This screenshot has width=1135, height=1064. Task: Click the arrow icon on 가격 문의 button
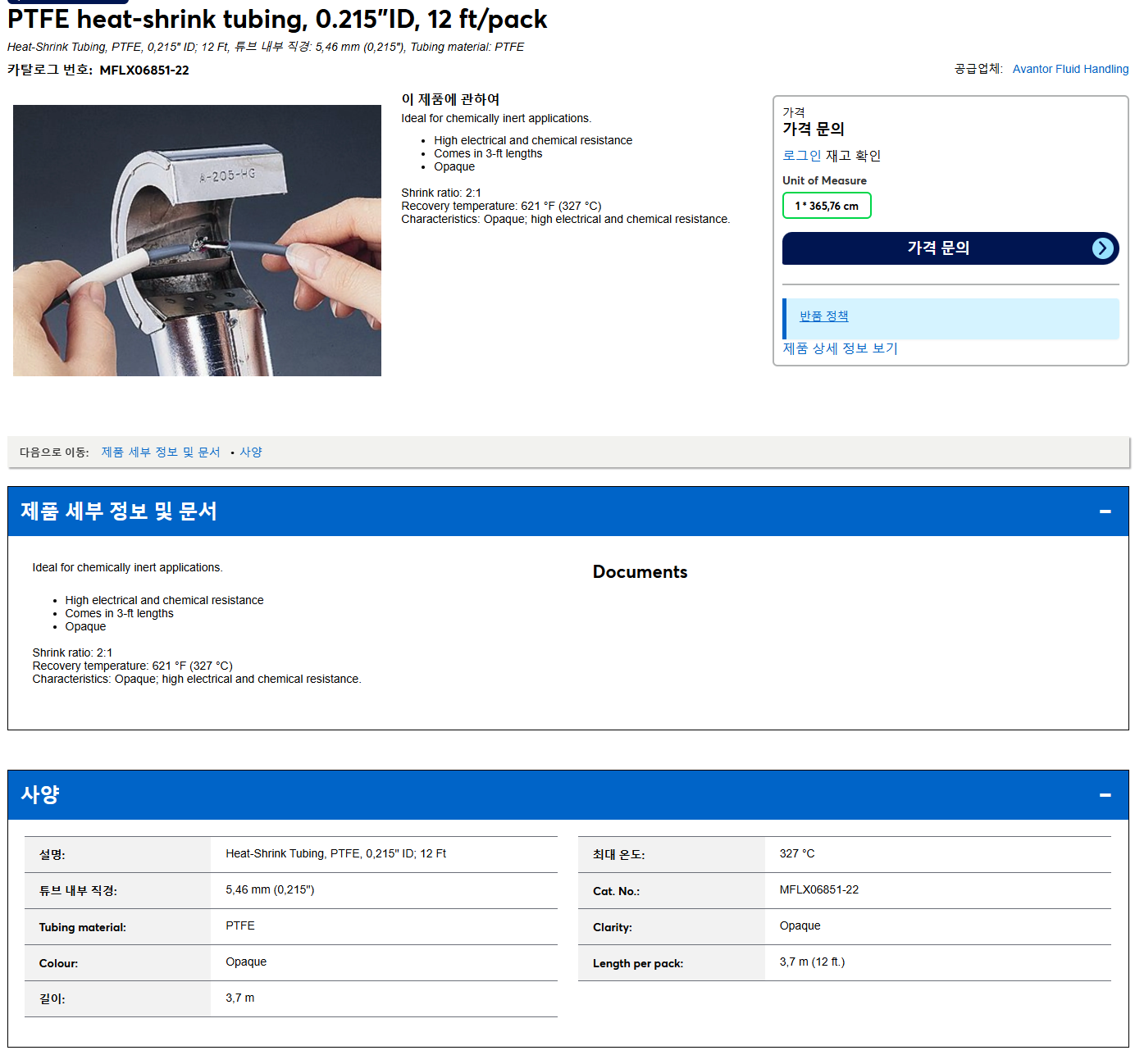[1103, 248]
